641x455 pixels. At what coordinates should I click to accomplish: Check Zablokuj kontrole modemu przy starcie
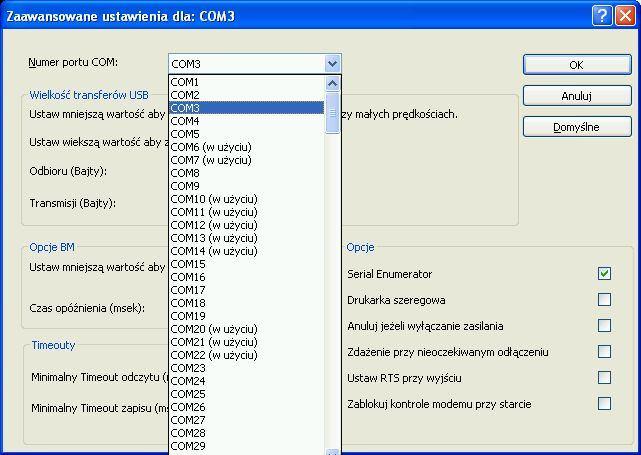(x=604, y=403)
